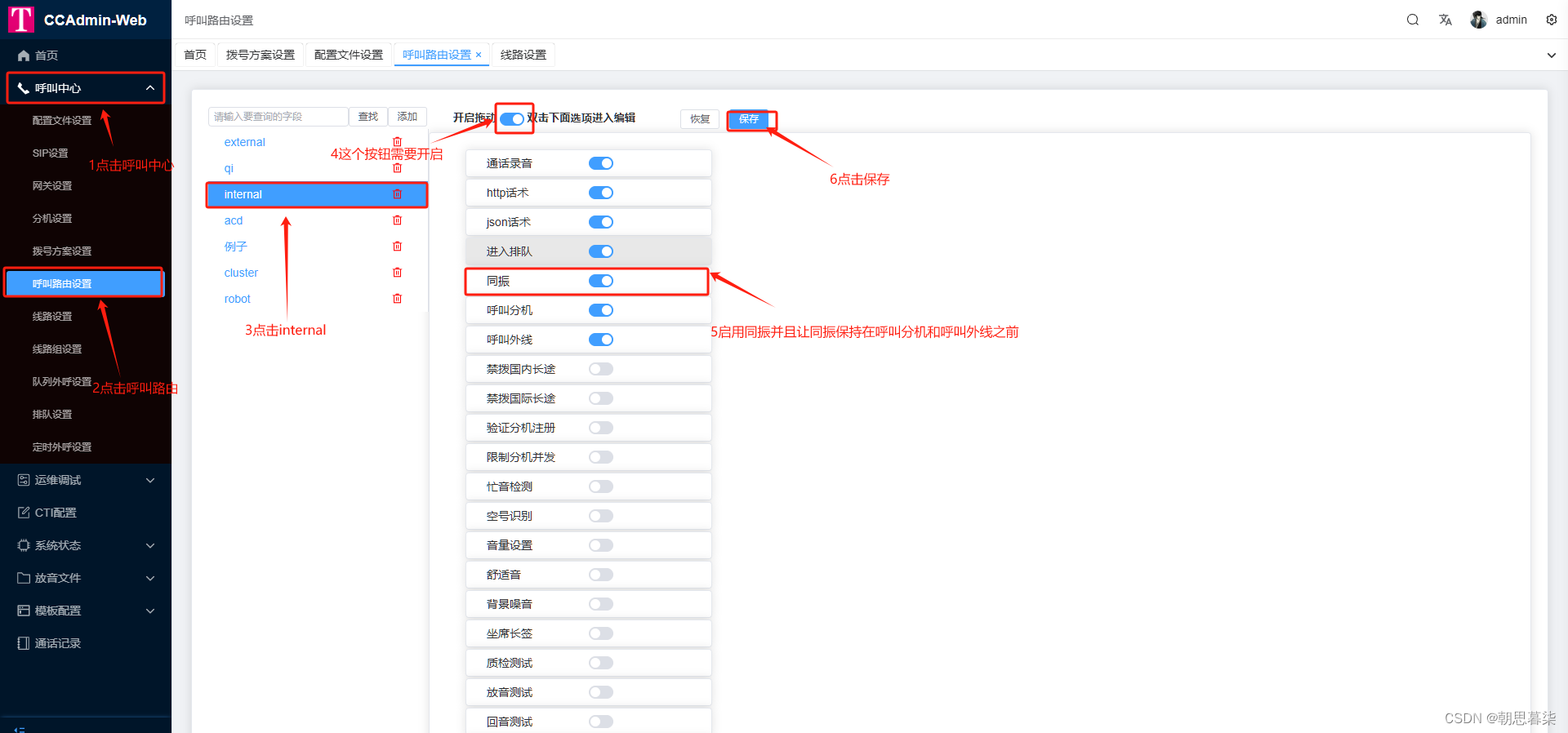This screenshot has width=1568, height=733.
Task: Close the 呼叫路由设置 tab with x
Action: tap(479, 55)
